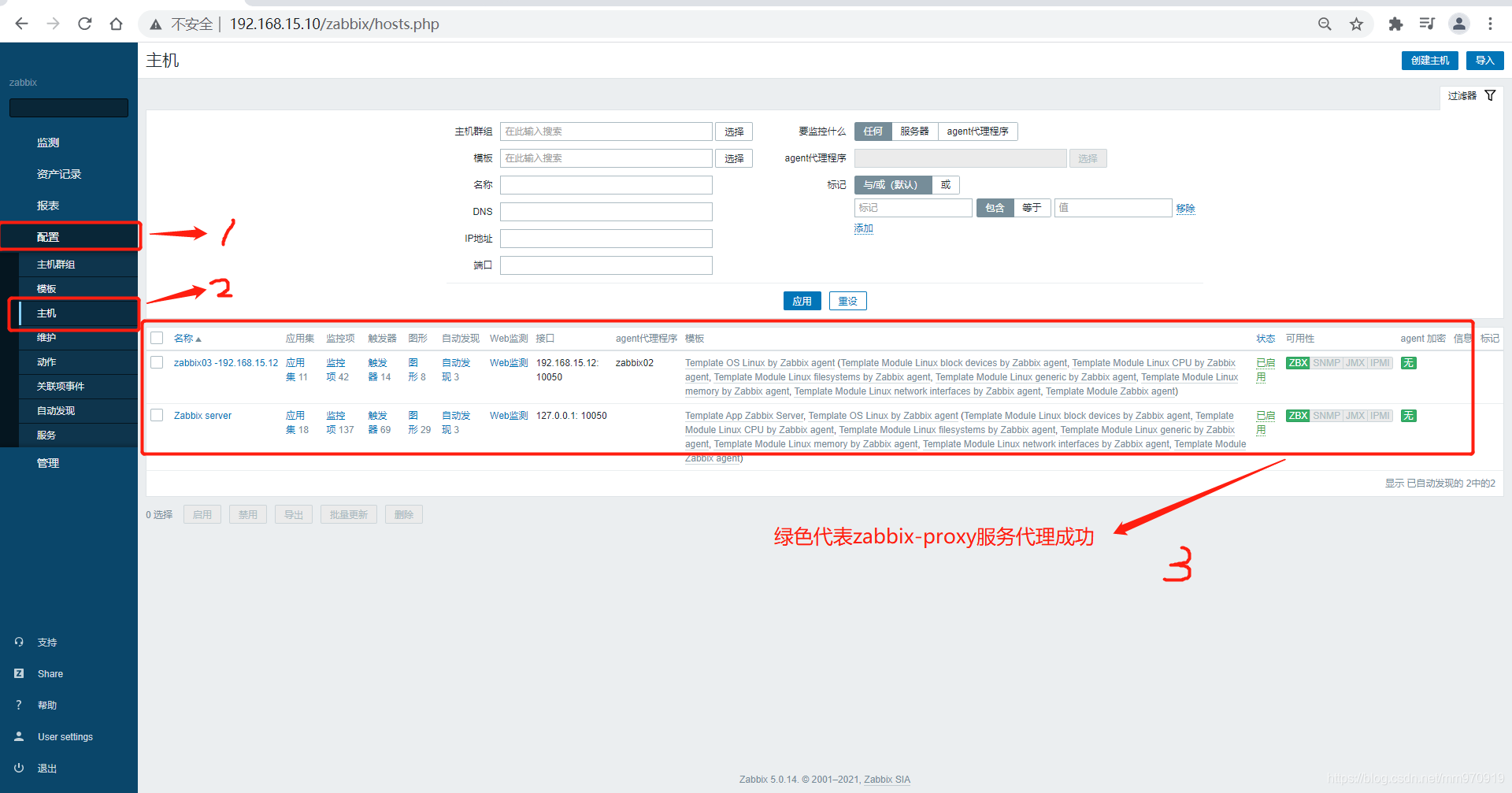Click the 退出 logout entry
This screenshot has height=793, width=1512.
coord(46,768)
